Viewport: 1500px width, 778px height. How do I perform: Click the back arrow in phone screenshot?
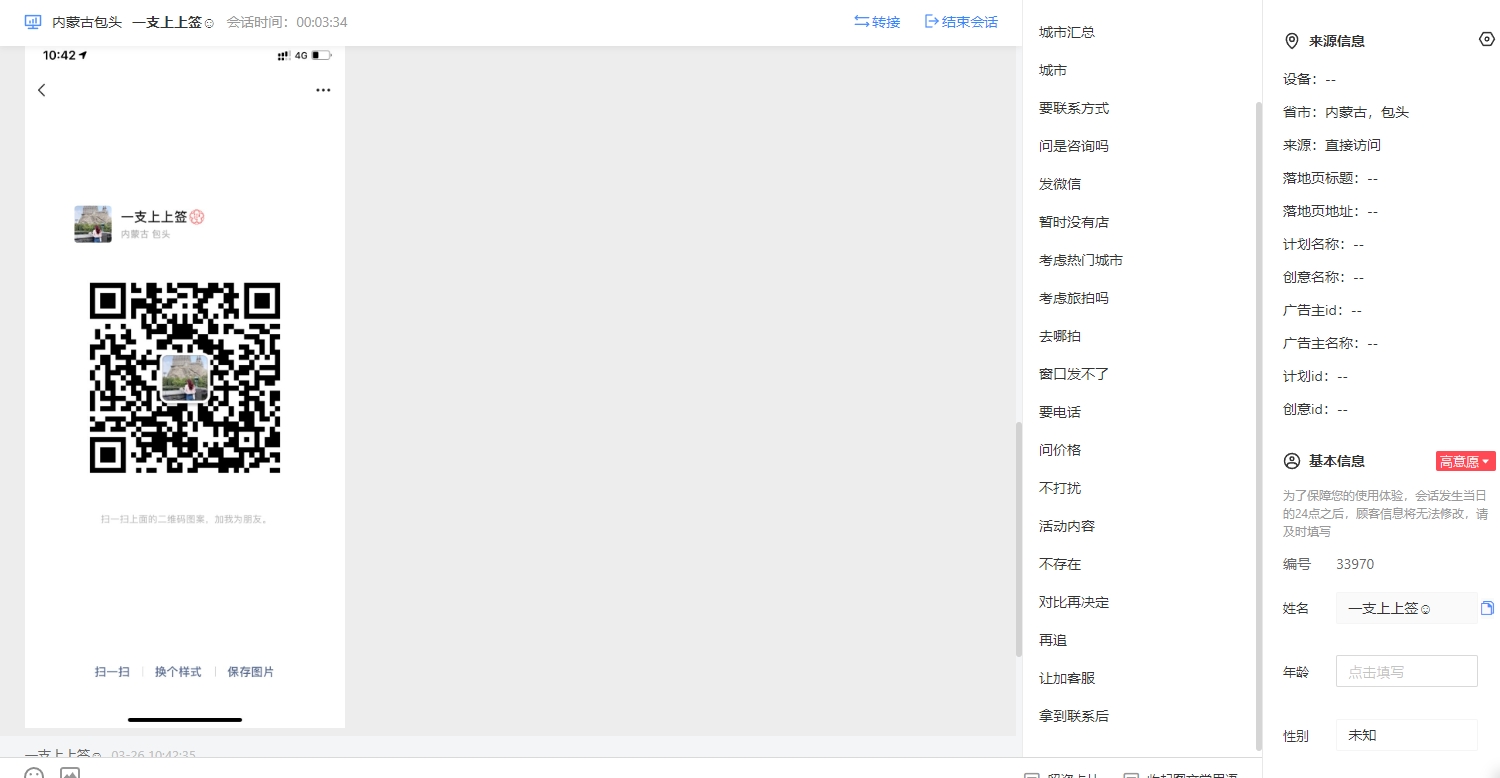pos(42,90)
